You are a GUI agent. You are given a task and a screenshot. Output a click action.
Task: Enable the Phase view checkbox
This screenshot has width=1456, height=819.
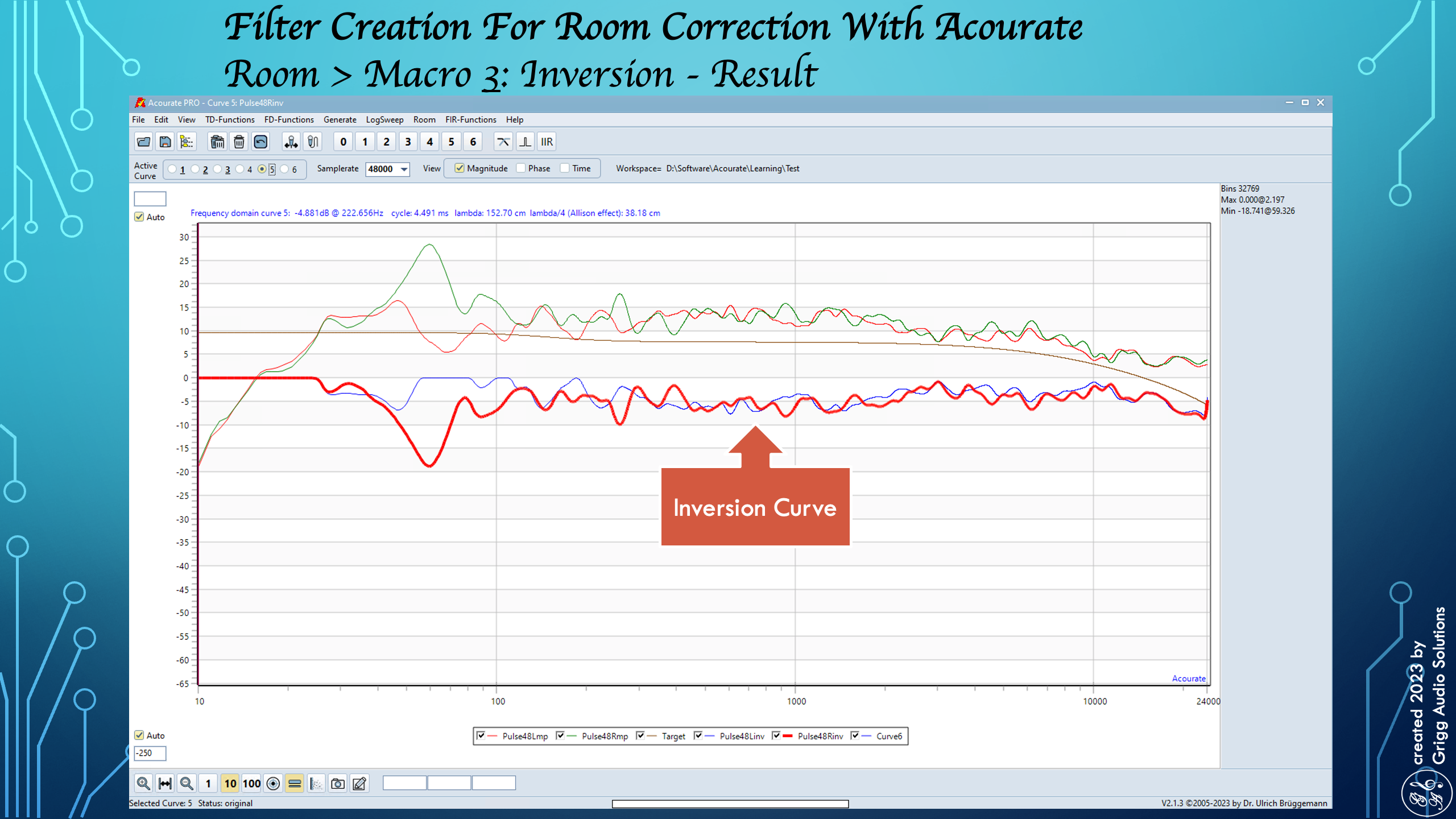tap(520, 168)
